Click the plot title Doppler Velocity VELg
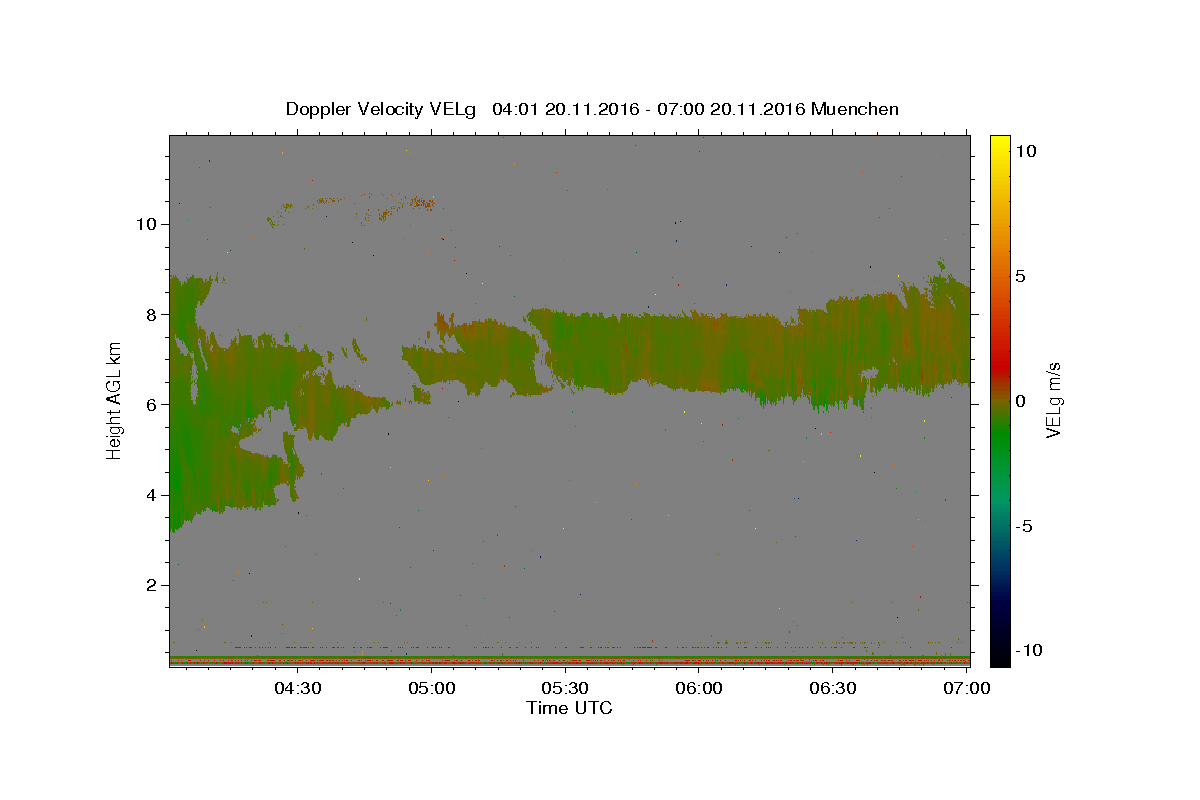This screenshot has width=1200, height=800. coord(381,109)
